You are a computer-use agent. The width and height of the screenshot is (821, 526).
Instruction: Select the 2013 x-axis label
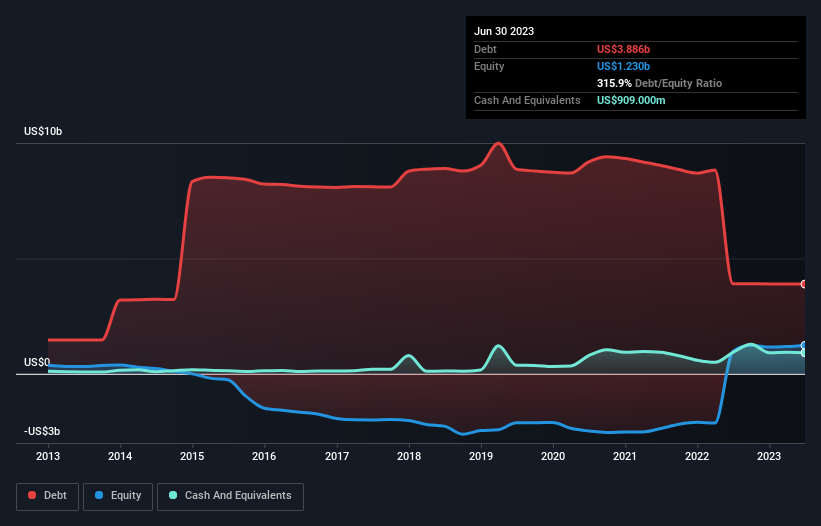(x=48, y=456)
